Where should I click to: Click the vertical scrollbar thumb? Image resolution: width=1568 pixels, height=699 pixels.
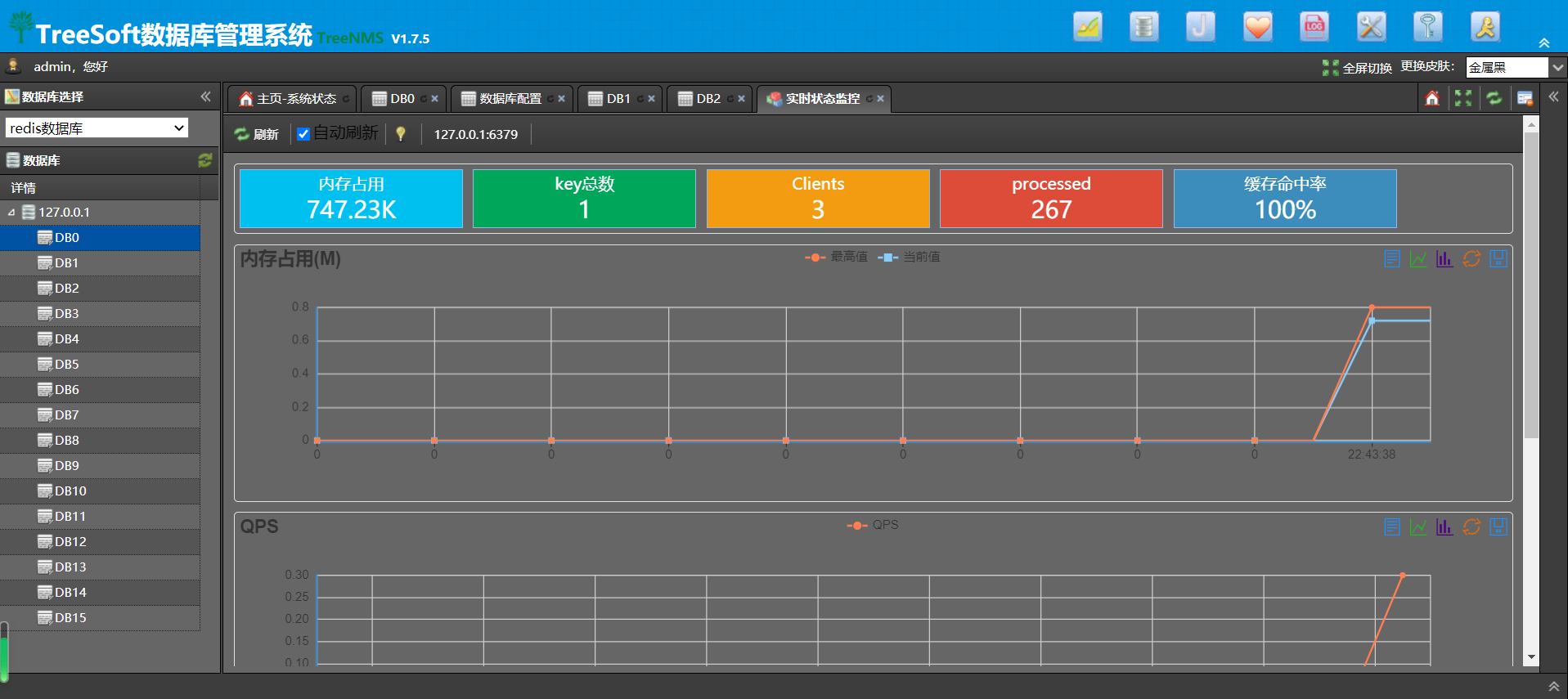click(x=1531, y=285)
